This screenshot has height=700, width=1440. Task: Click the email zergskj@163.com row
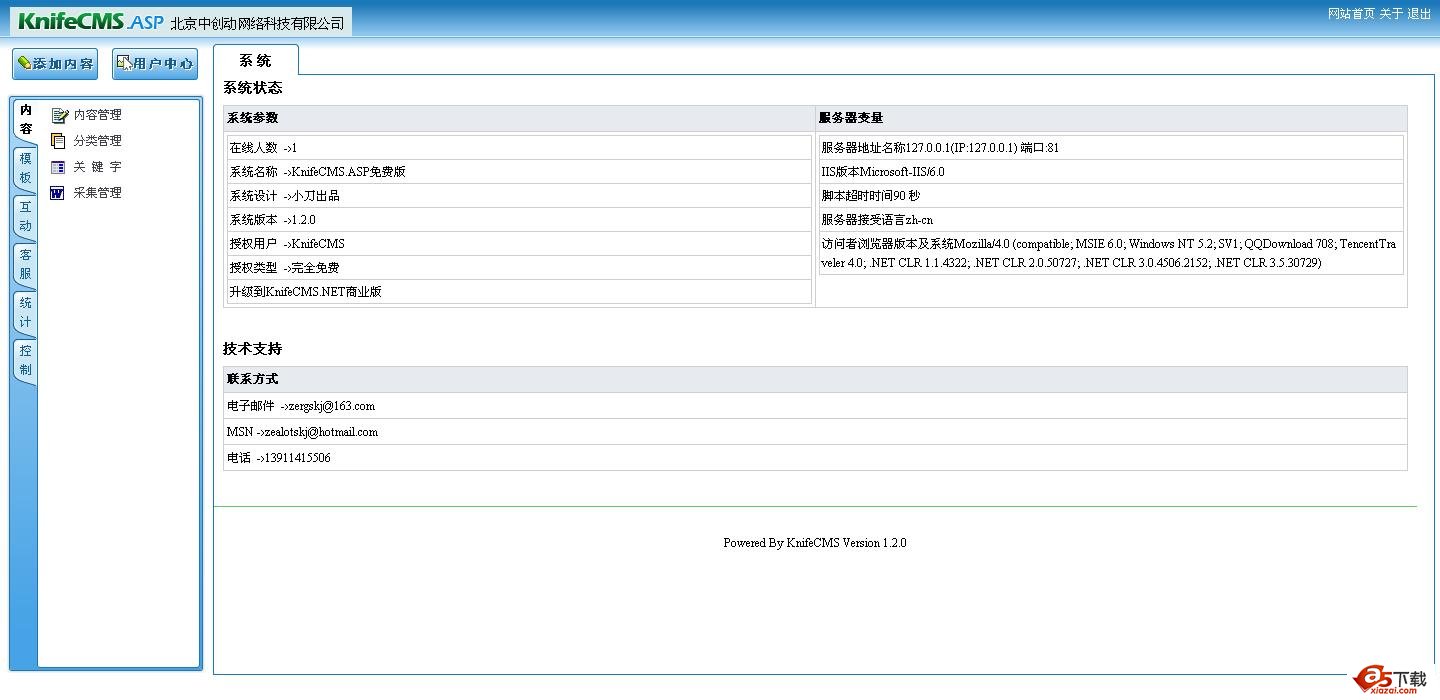pyautogui.click(x=815, y=406)
